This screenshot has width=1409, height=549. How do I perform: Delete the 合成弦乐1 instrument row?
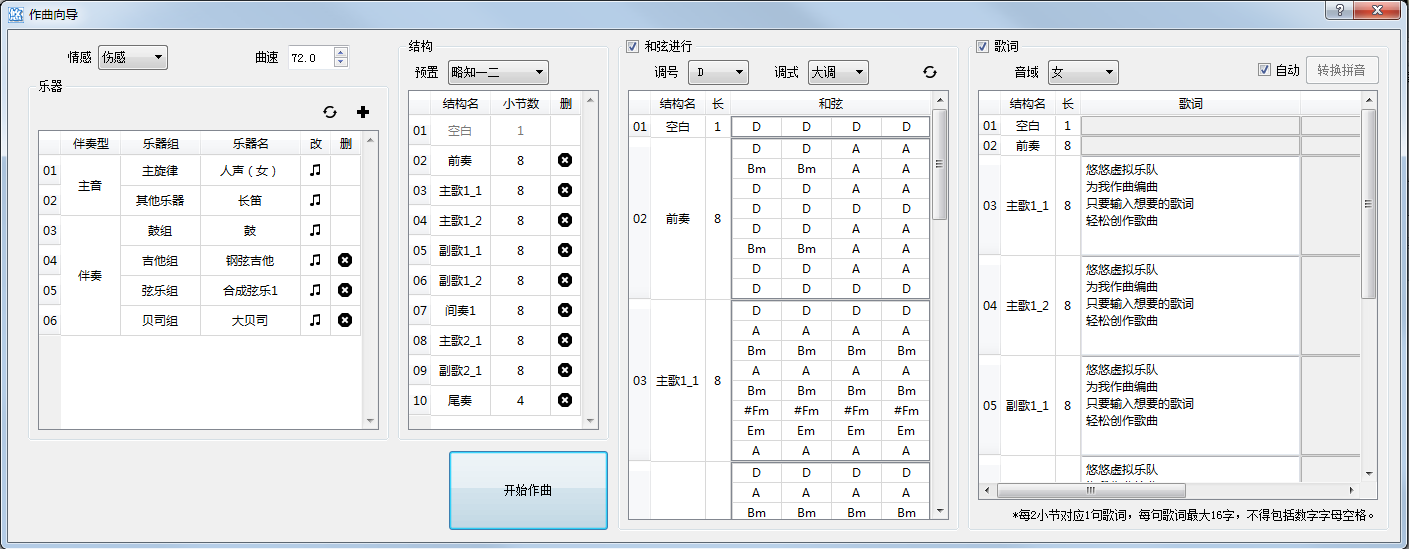(x=345, y=290)
